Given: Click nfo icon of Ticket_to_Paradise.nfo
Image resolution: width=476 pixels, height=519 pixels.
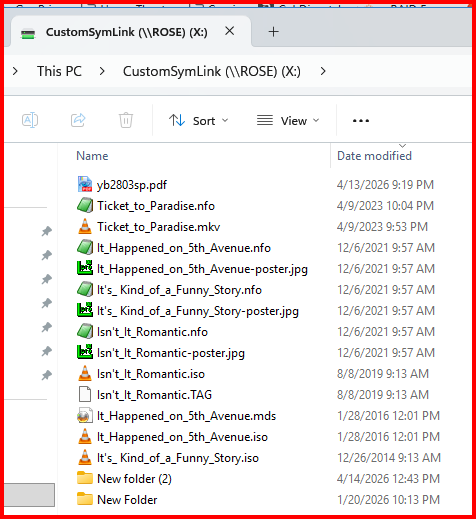Looking at the screenshot, I should coord(85,205).
